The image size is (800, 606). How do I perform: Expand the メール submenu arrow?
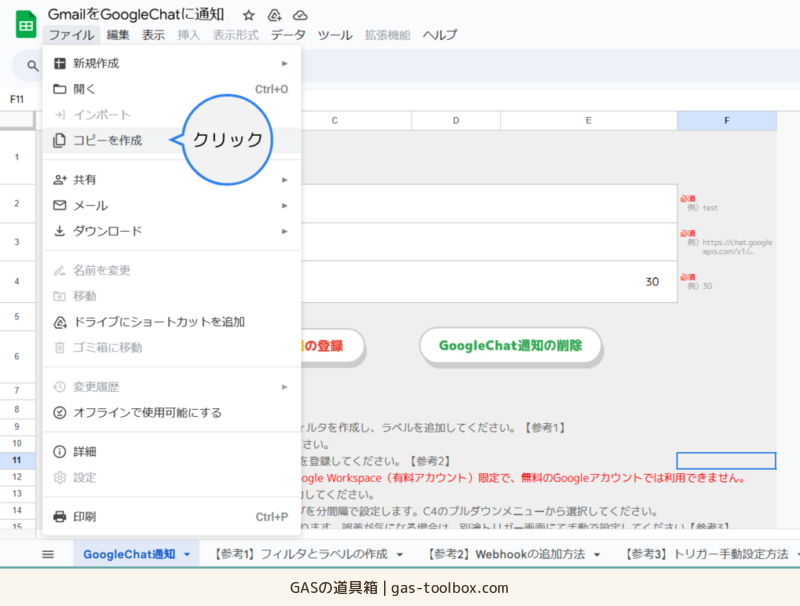[285, 205]
